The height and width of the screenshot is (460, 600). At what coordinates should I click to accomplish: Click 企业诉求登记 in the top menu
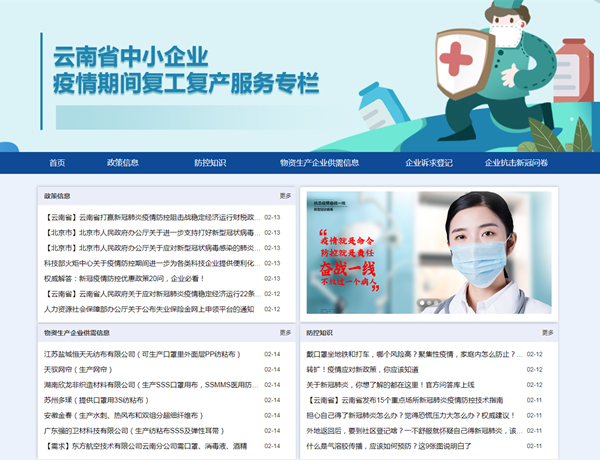428,163
